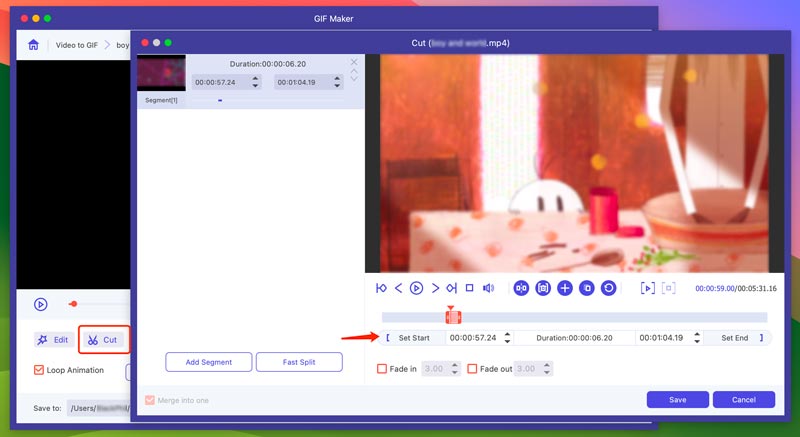Enable the Fade out checkbox
The width and height of the screenshot is (800, 437).
tap(472, 369)
